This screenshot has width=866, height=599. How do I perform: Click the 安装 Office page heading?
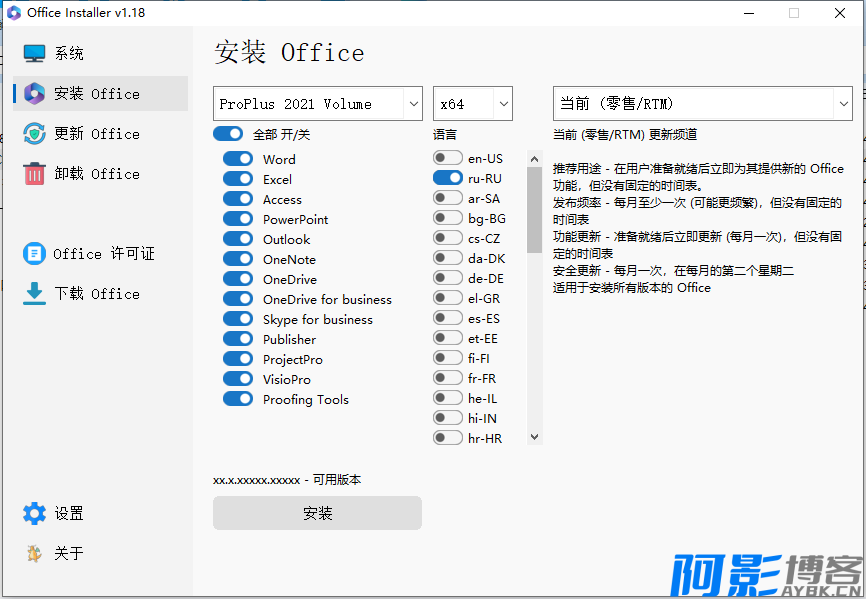click(289, 53)
